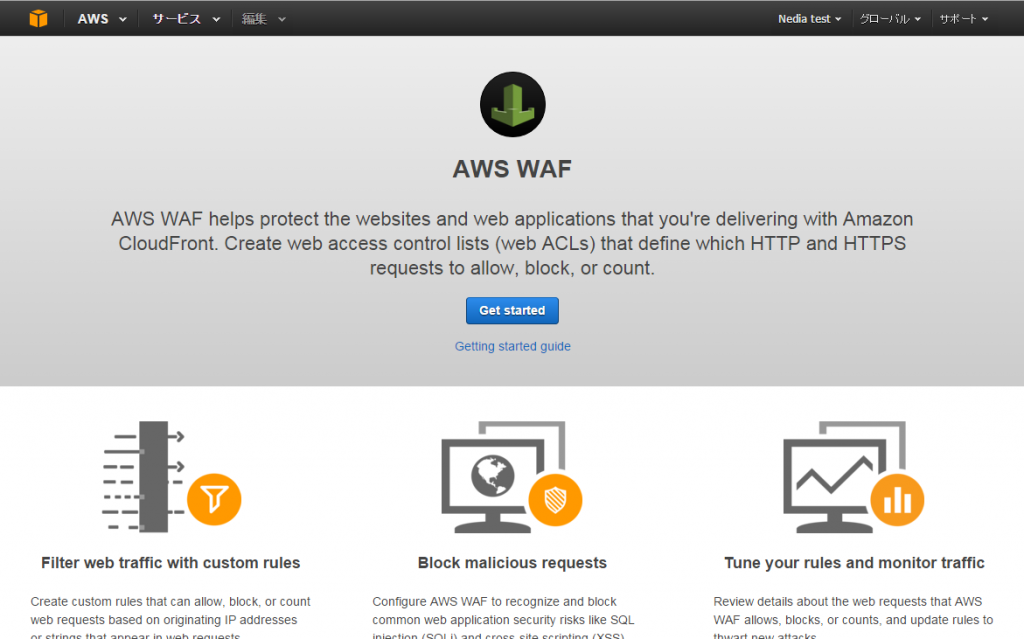Click the 'Filter web traffic with custom rules' heading
This screenshot has width=1024, height=639.
point(170,563)
